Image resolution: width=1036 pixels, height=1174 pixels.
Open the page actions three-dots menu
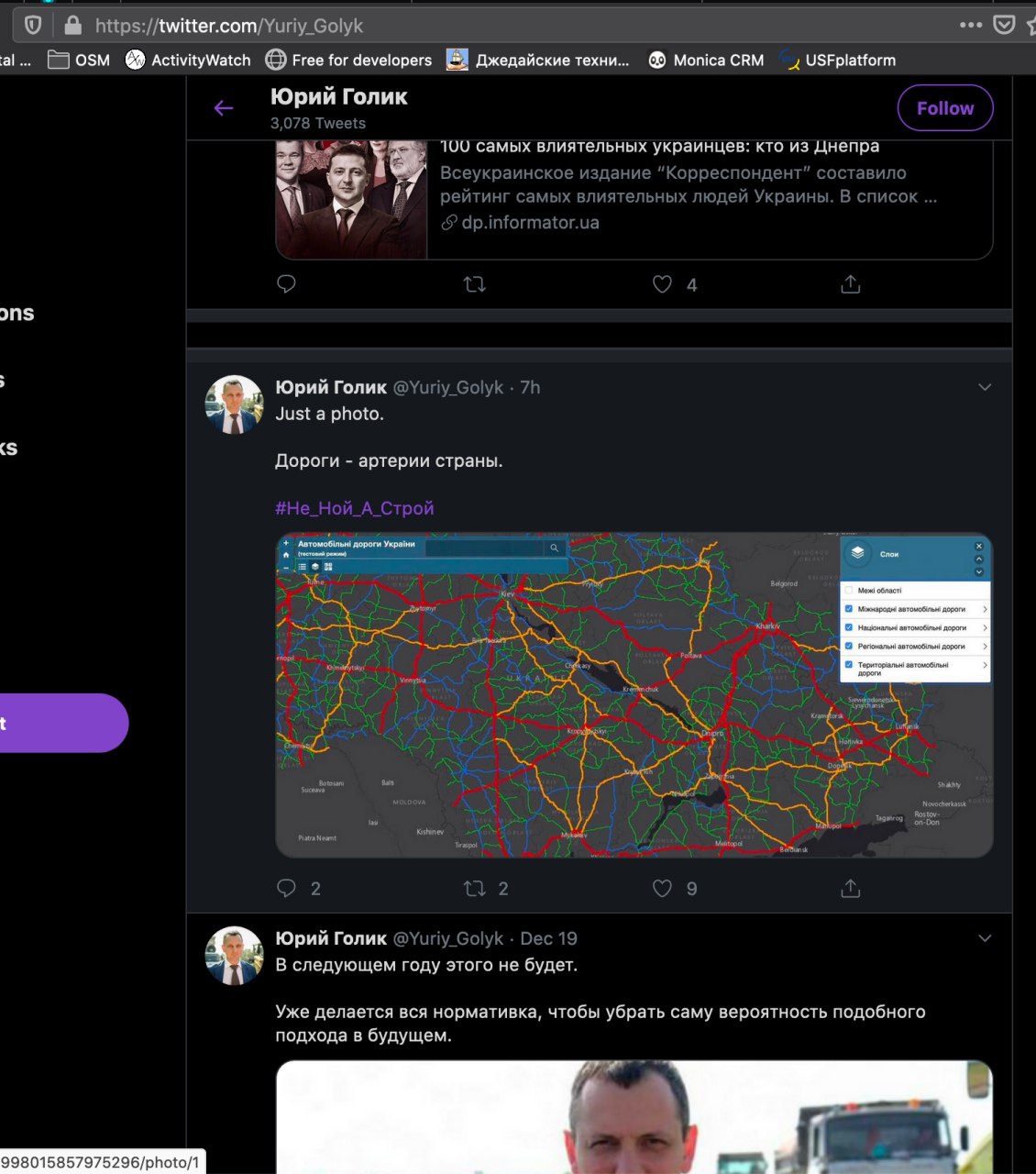tap(971, 25)
